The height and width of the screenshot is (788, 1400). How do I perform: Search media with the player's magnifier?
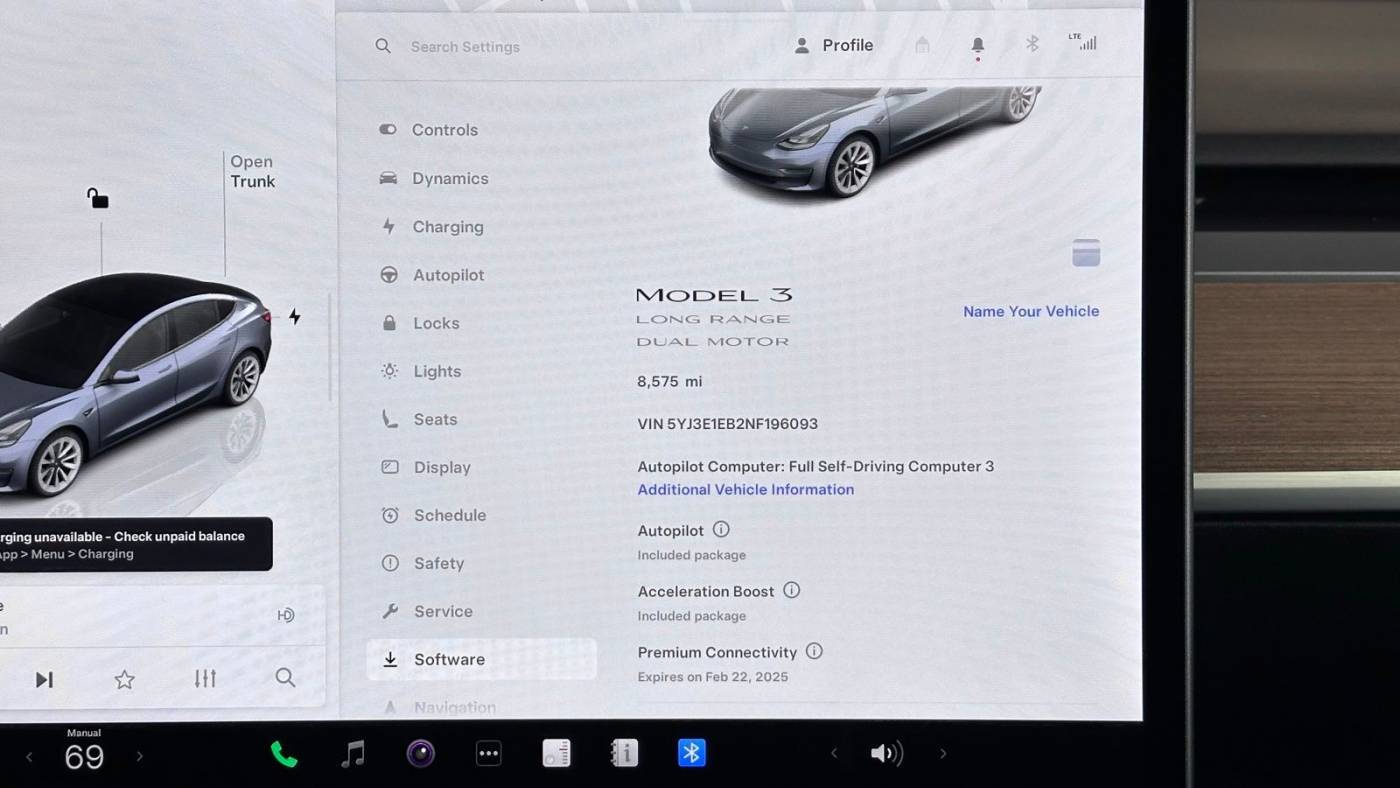click(285, 678)
